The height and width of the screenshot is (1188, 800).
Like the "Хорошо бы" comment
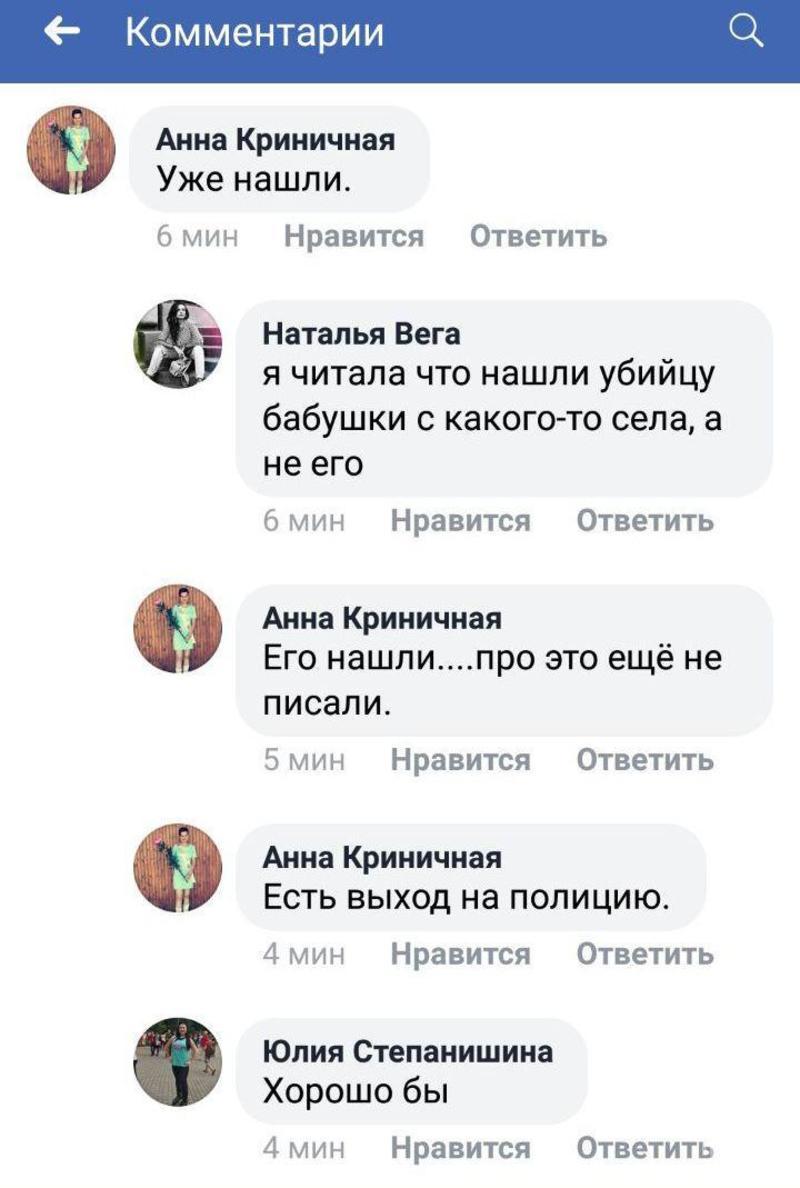click(x=460, y=1147)
